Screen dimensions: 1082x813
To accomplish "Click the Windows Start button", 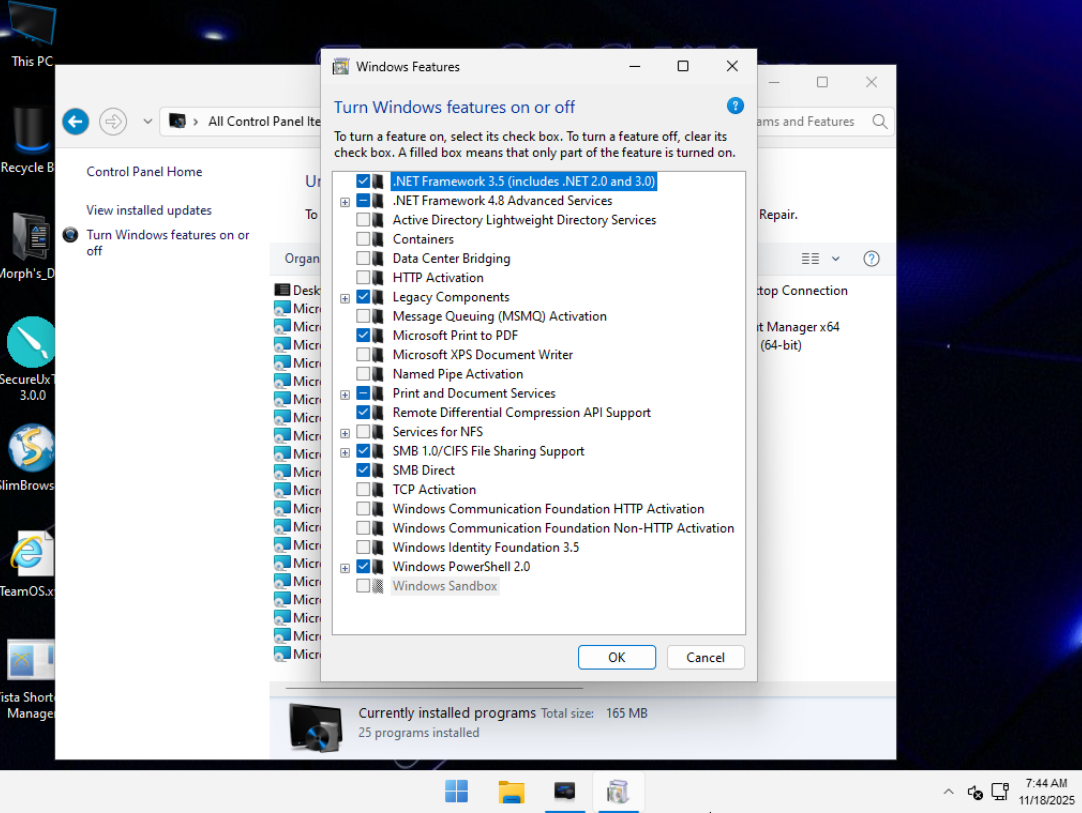I will (x=457, y=792).
